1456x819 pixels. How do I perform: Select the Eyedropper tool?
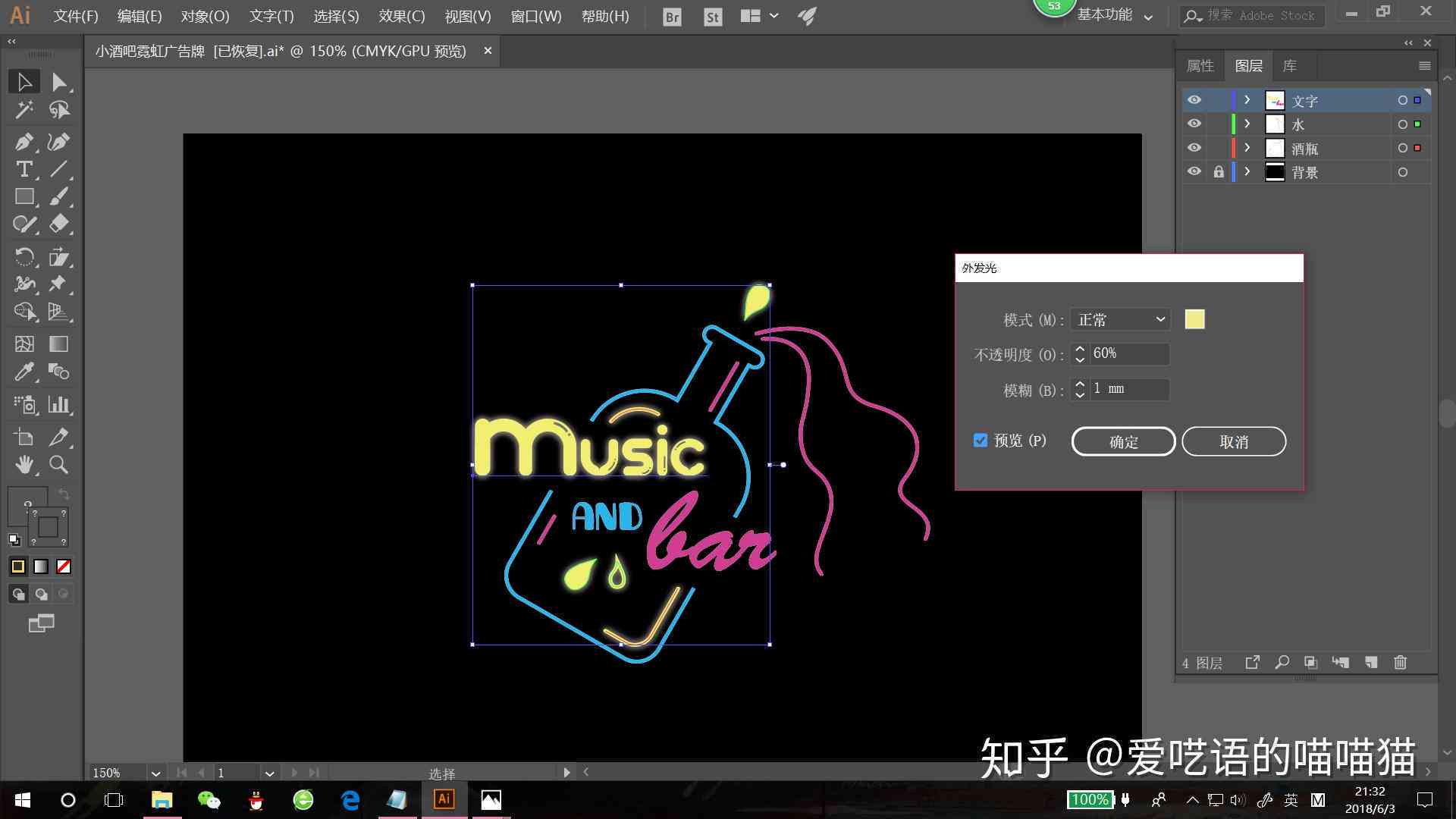pyautogui.click(x=24, y=372)
